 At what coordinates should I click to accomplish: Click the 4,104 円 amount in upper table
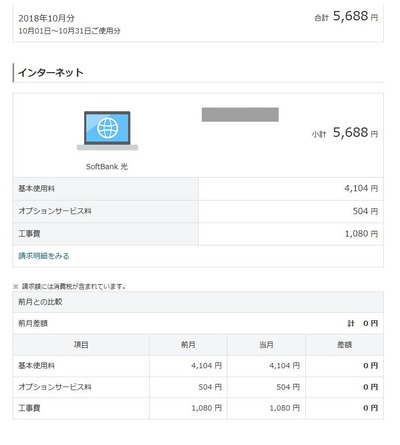pos(361,188)
